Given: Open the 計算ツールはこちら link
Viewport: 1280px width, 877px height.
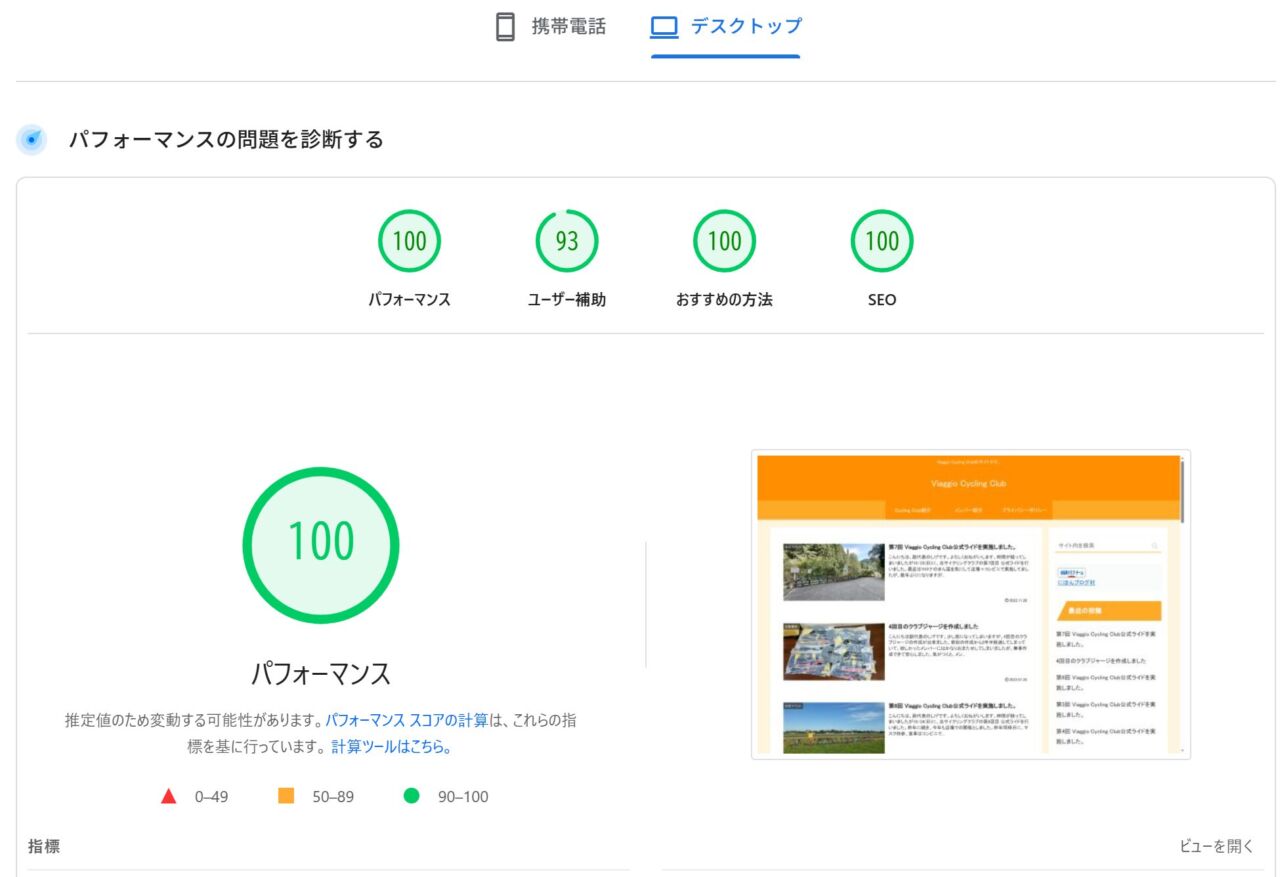Looking at the screenshot, I should (391, 747).
